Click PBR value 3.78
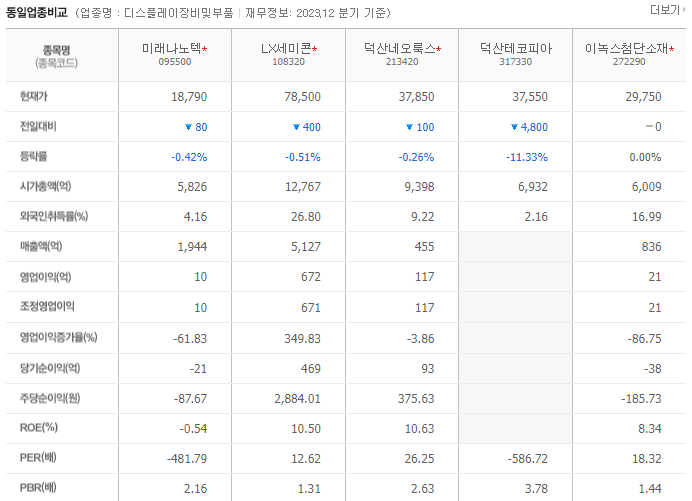692x501 pixels. (x=536, y=489)
